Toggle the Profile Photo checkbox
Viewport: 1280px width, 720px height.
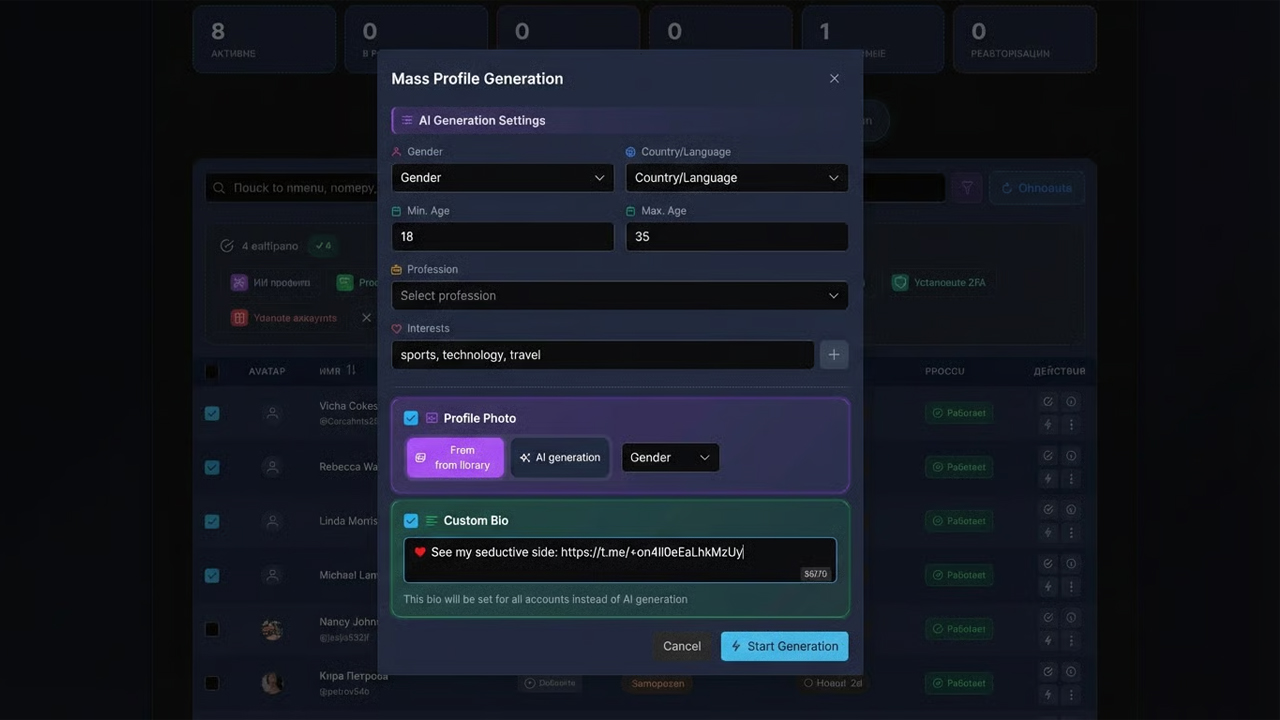coord(411,418)
